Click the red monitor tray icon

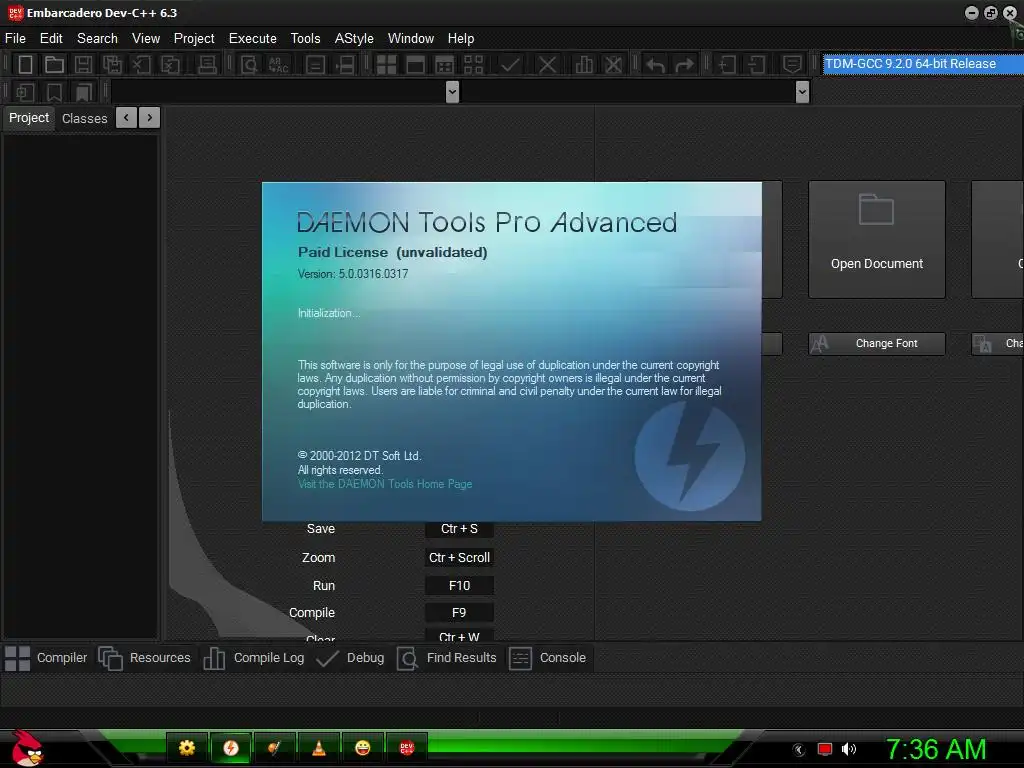pos(825,749)
